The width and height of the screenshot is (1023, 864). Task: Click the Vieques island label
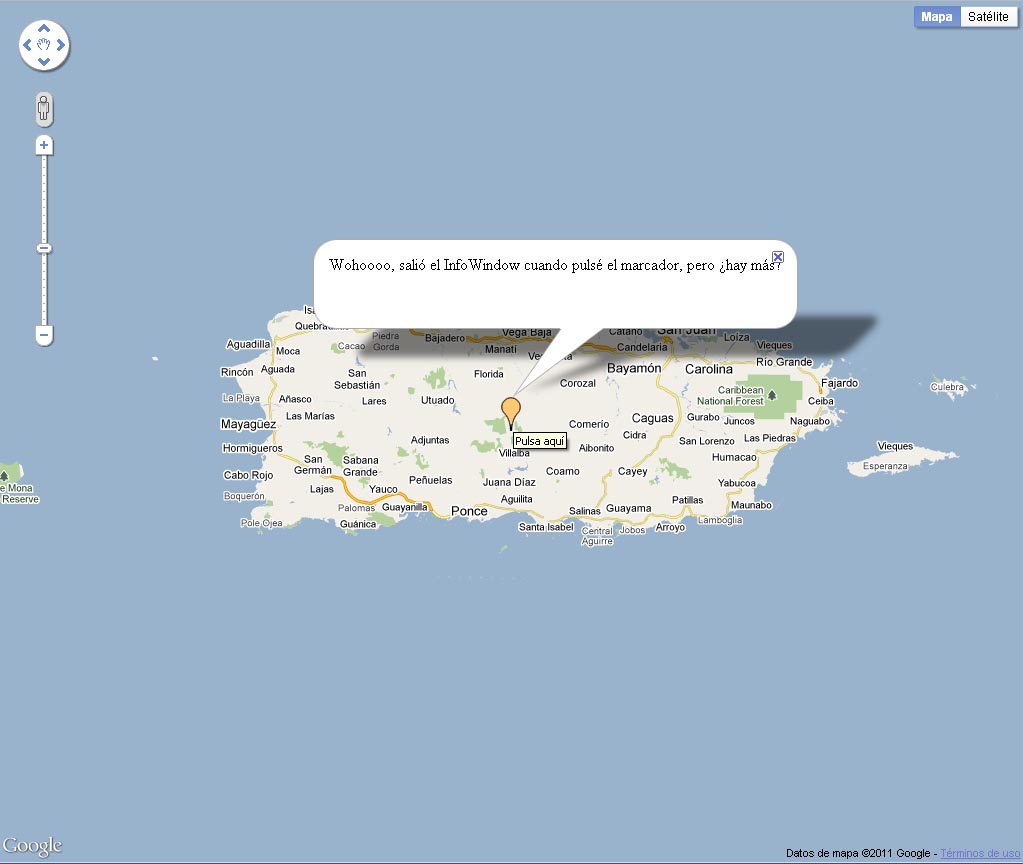click(x=895, y=446)
